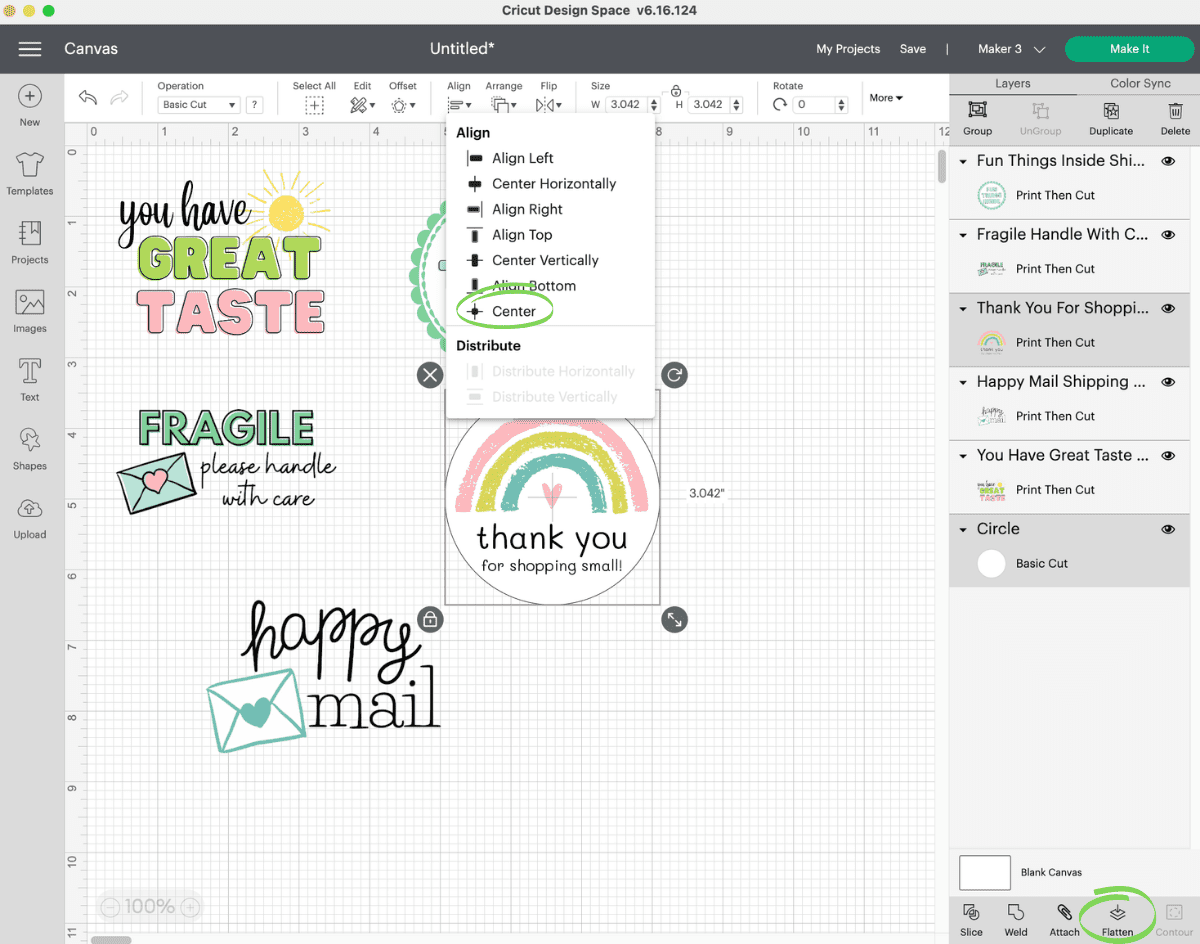
Task: Toggle the size aspect ratio lock
Action: (x=676, y=91)
